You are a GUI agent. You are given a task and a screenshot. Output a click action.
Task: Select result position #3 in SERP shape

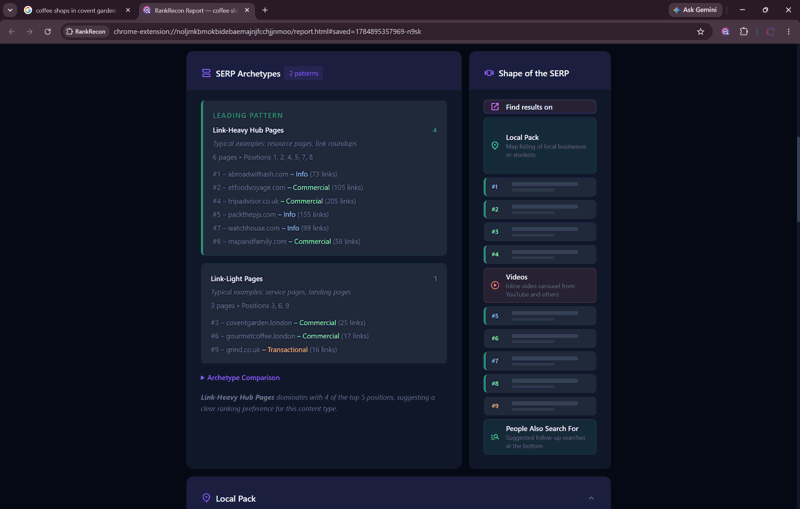(540, 232)
